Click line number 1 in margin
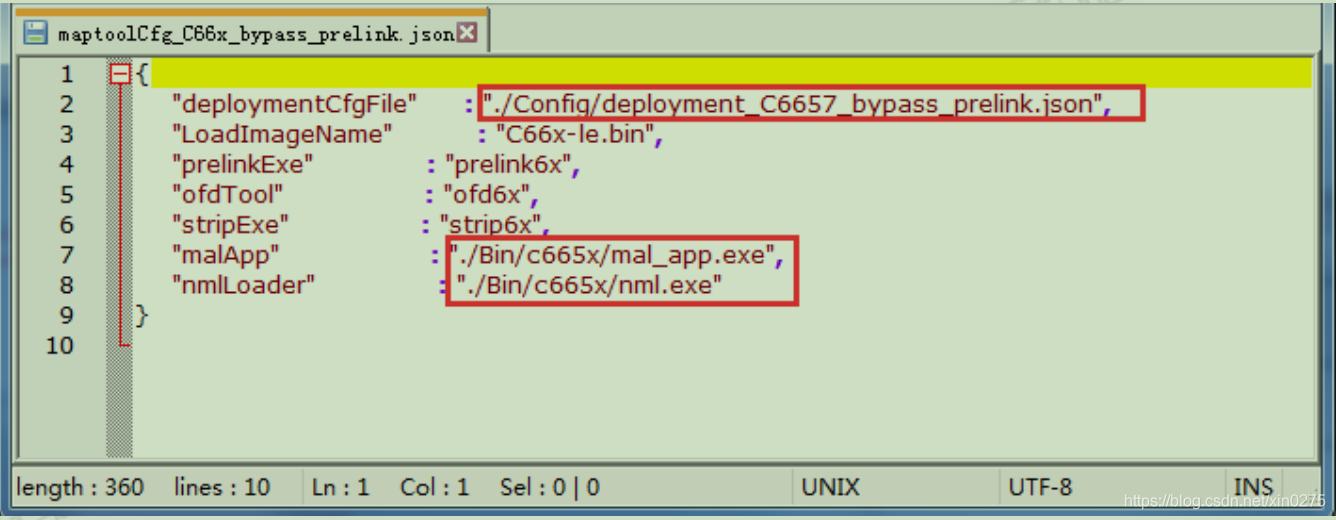This screenshot has height=520, width=1336. [x=66, y=74]
